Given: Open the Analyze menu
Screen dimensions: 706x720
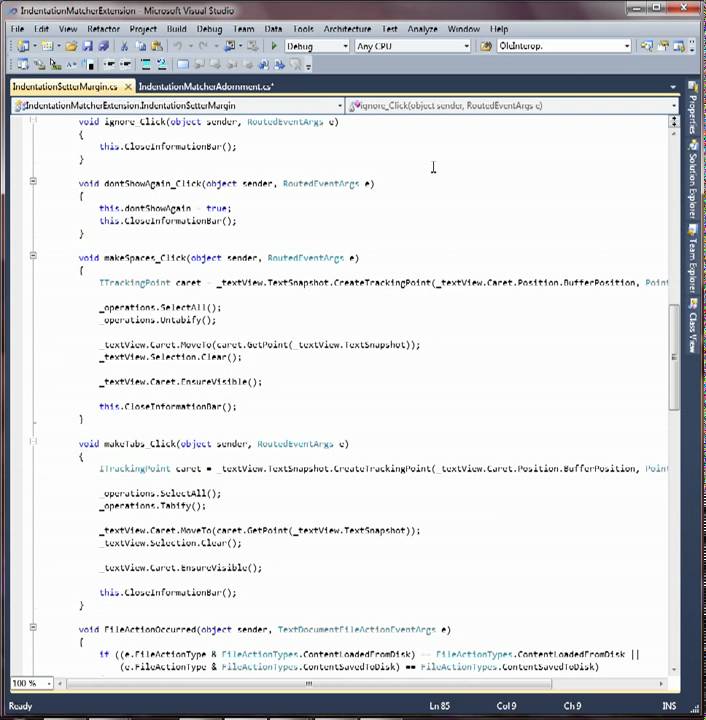Looking at the screenshot, I should click(x=422, y=29).
